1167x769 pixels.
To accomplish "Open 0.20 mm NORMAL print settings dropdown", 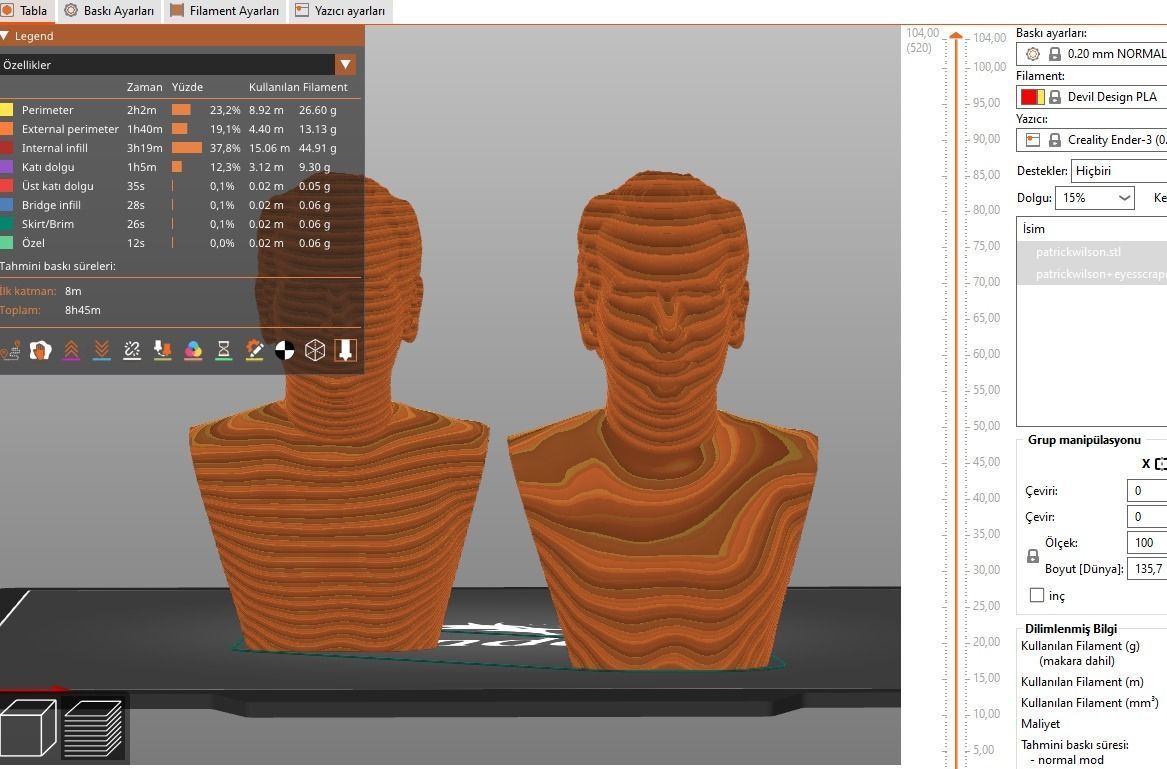I will [x=1091, y=54].
